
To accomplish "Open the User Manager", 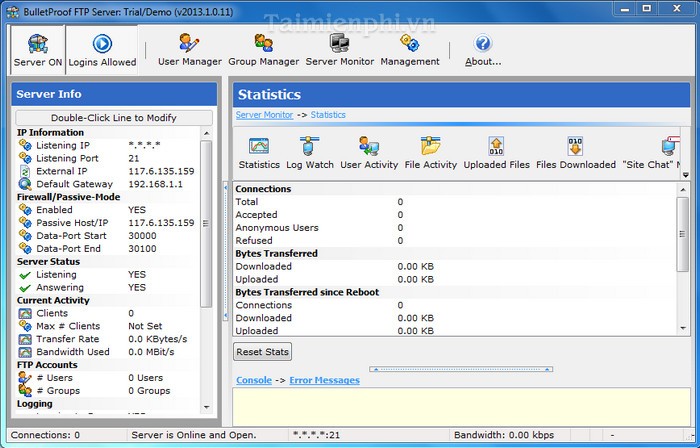I will tap(190, 50).
